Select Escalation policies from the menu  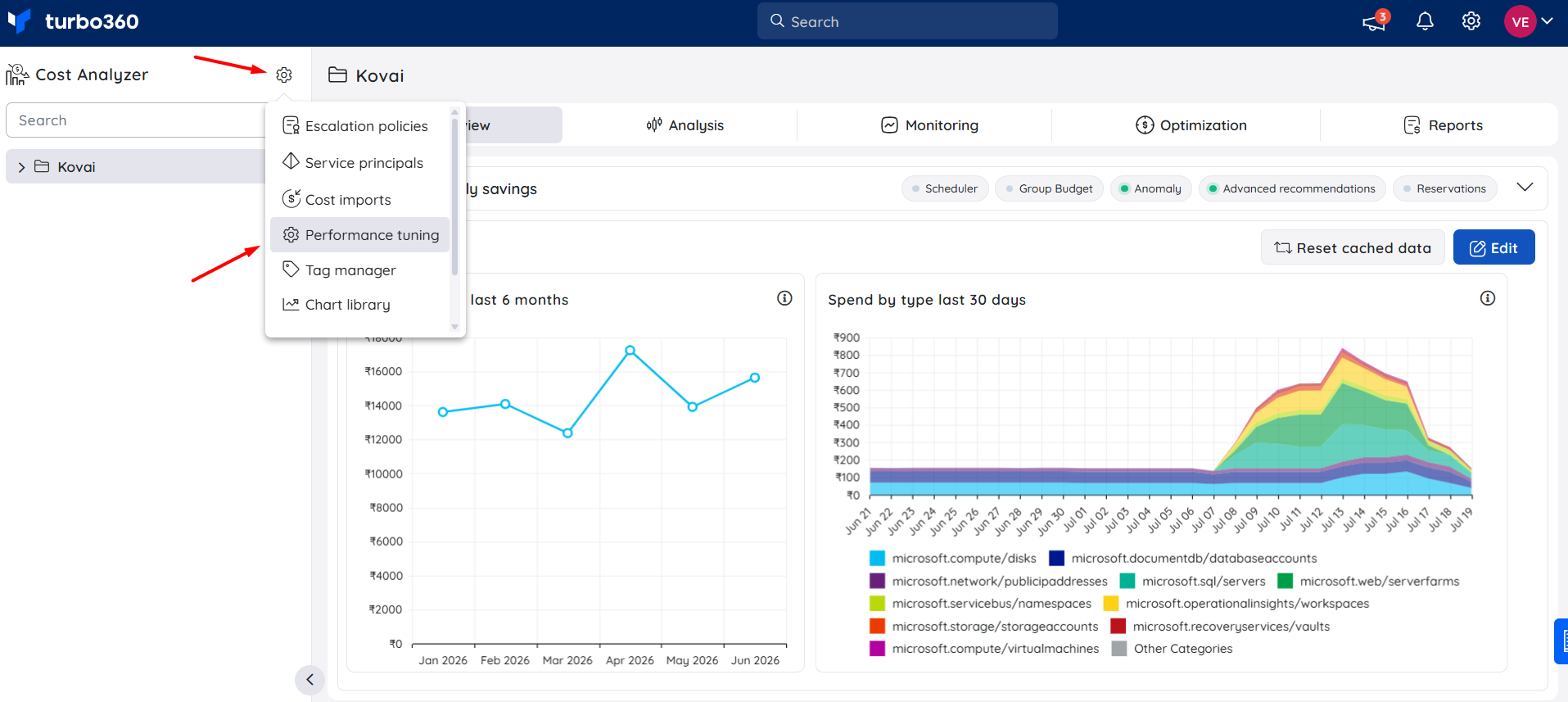(360, 126)
